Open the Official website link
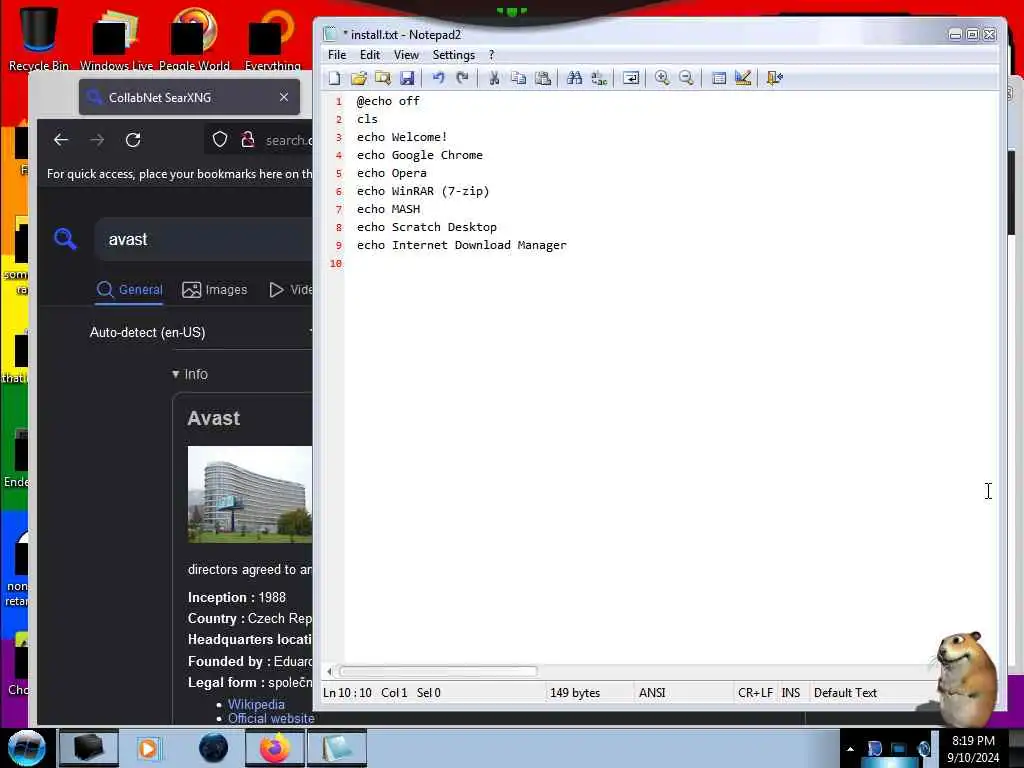 pos(271,718)
